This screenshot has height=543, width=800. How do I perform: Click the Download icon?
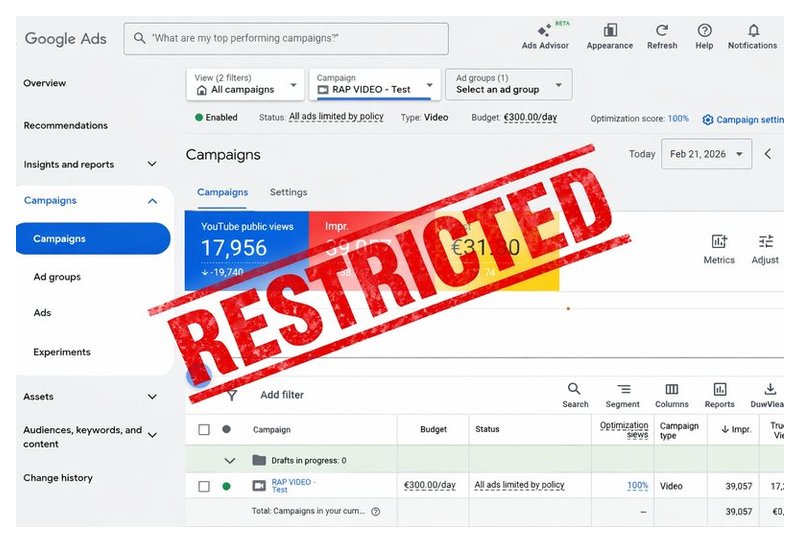770,389
